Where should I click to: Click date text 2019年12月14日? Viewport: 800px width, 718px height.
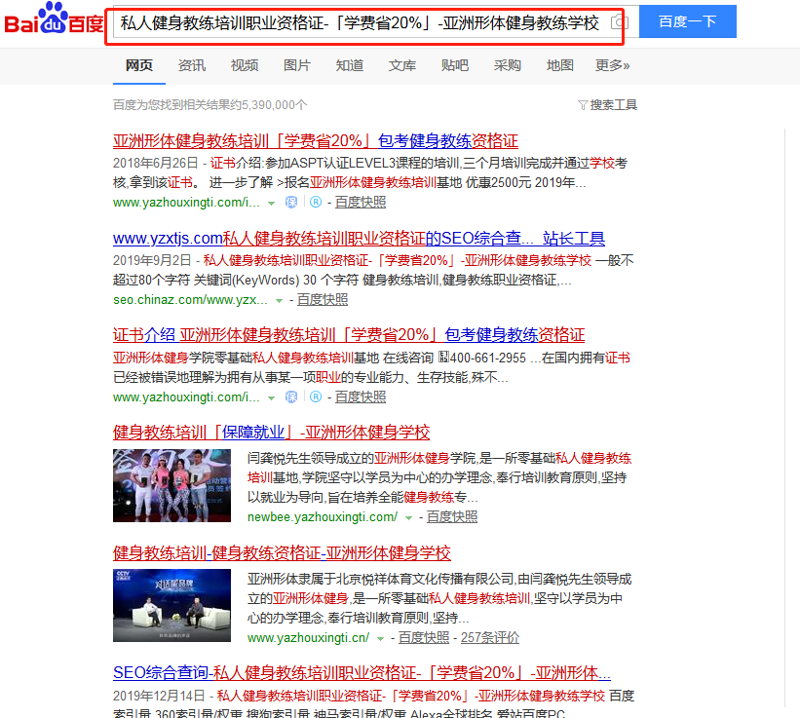pos(159,696)
